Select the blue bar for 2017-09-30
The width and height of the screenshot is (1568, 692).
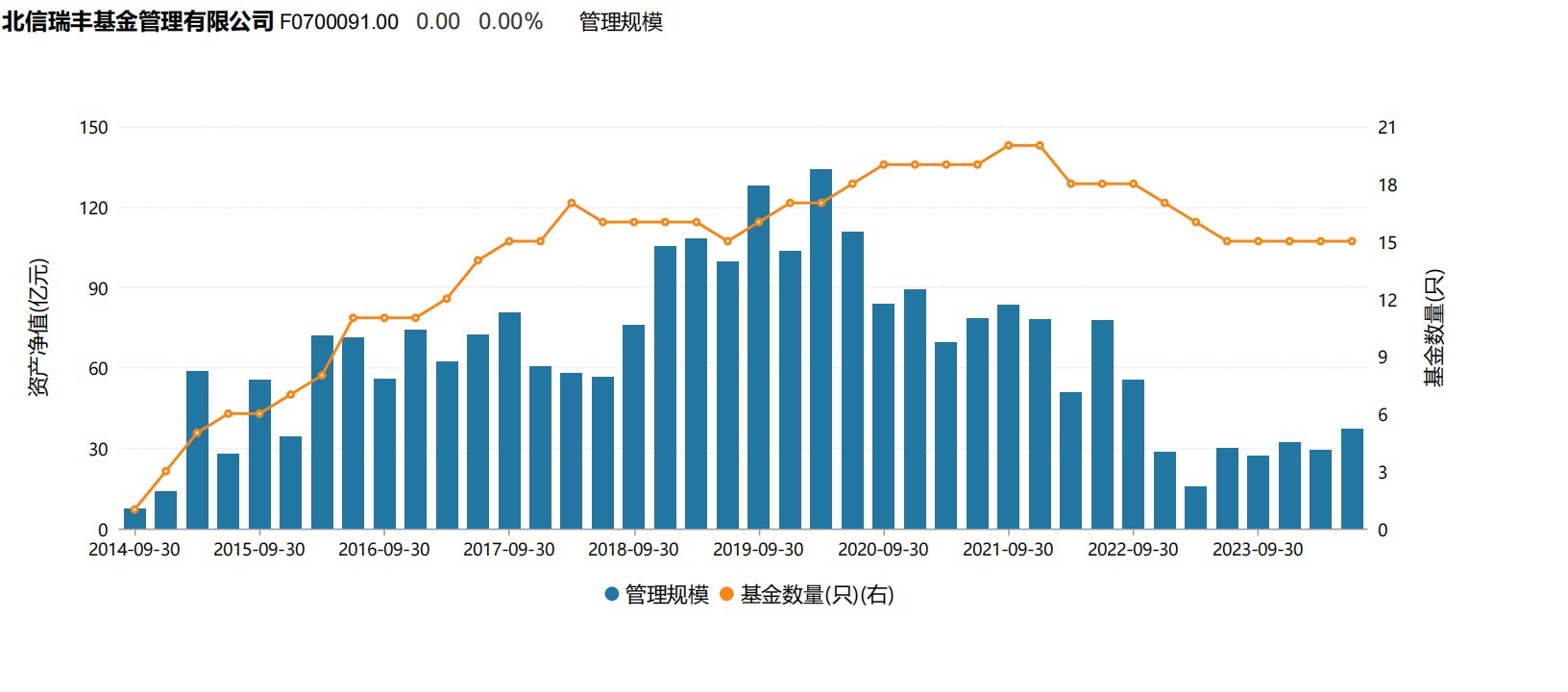click(509, 420)
